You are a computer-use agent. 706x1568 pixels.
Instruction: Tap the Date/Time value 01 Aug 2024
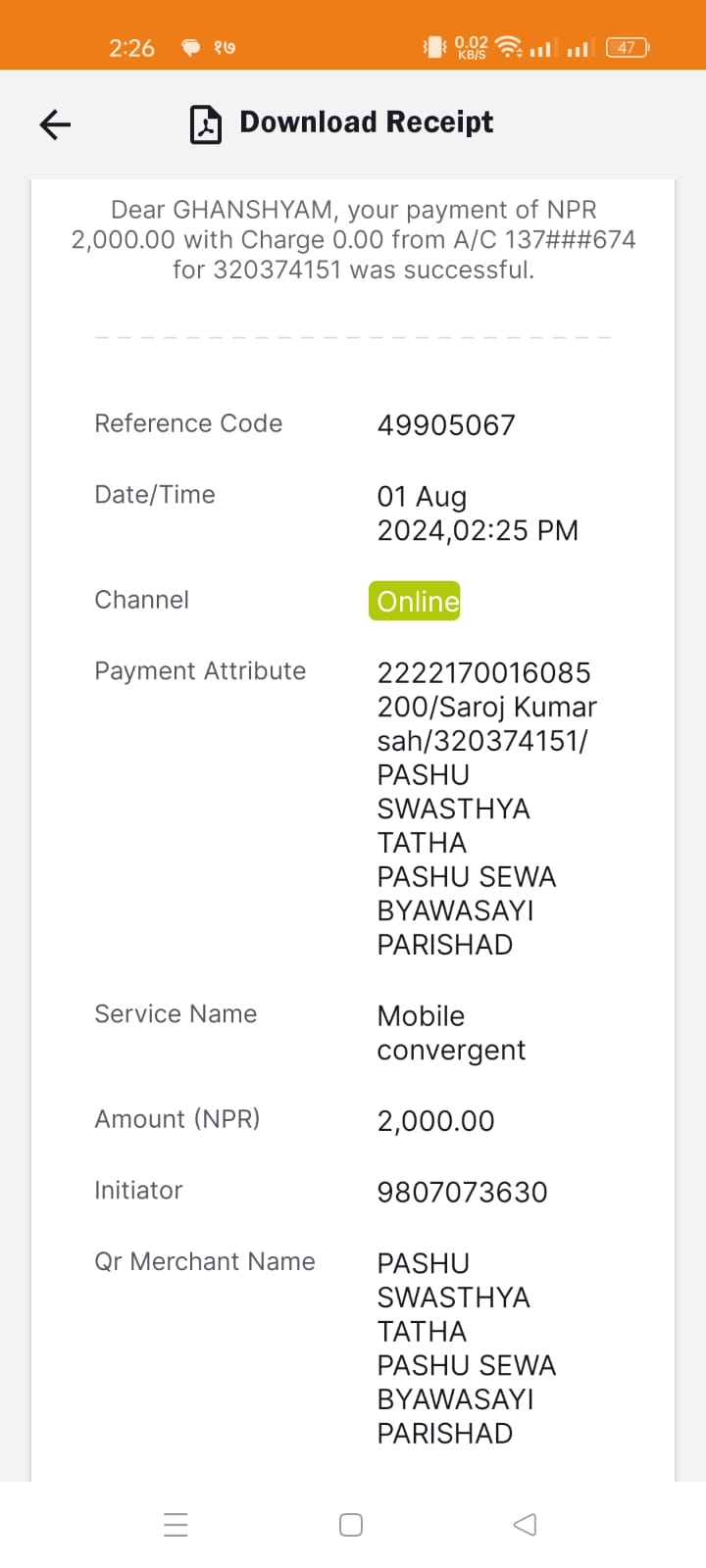[478, 514]
